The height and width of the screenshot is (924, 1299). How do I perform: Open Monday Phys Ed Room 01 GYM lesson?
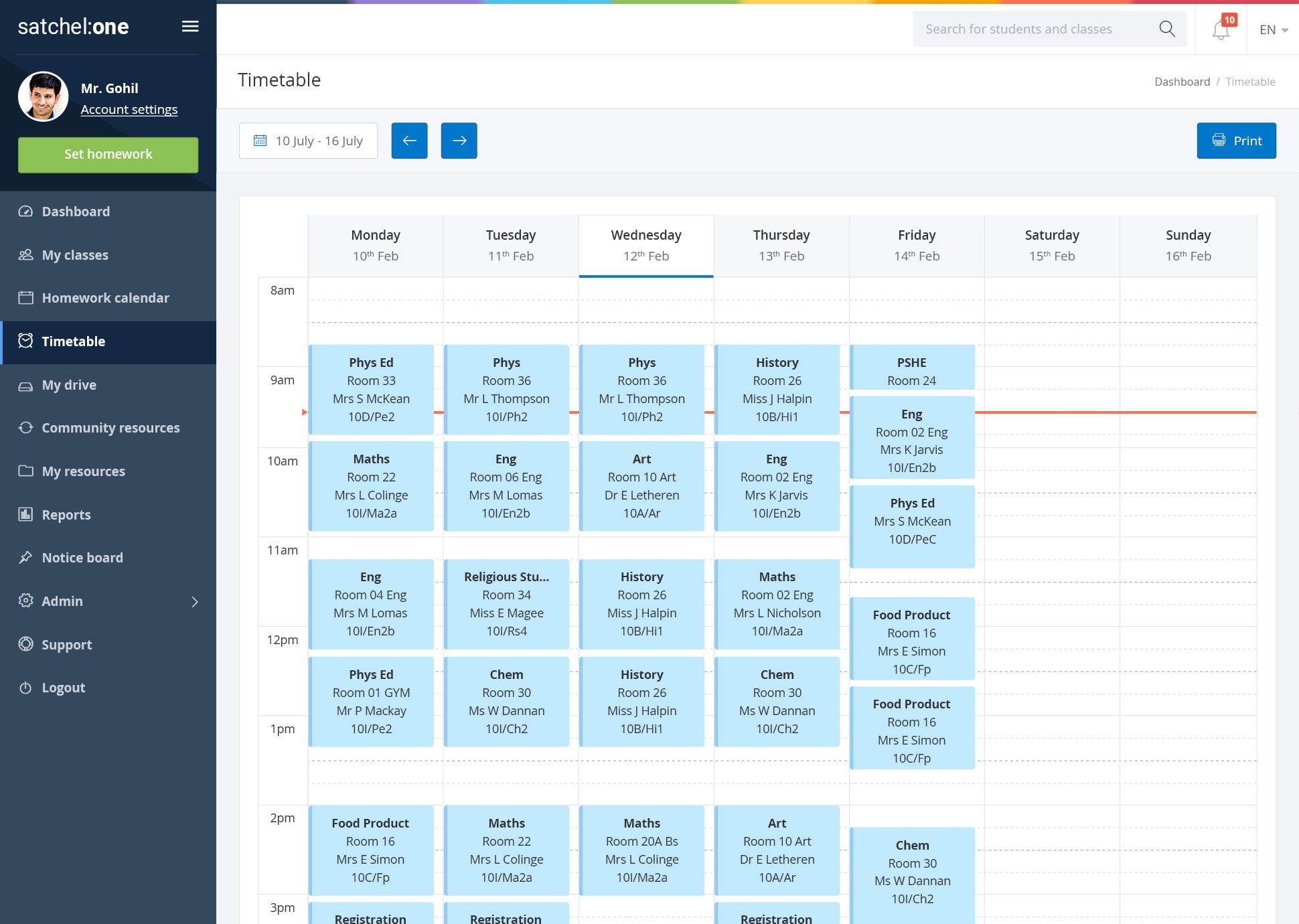pyautogui.click(x=371, y=702)
